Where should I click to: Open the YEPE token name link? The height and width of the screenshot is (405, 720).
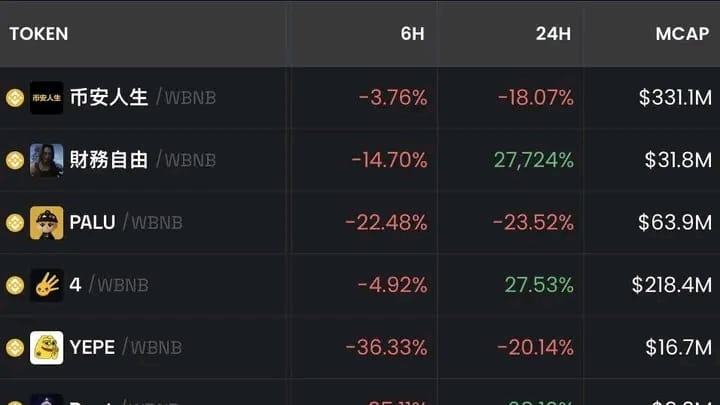tap(92, 347)
